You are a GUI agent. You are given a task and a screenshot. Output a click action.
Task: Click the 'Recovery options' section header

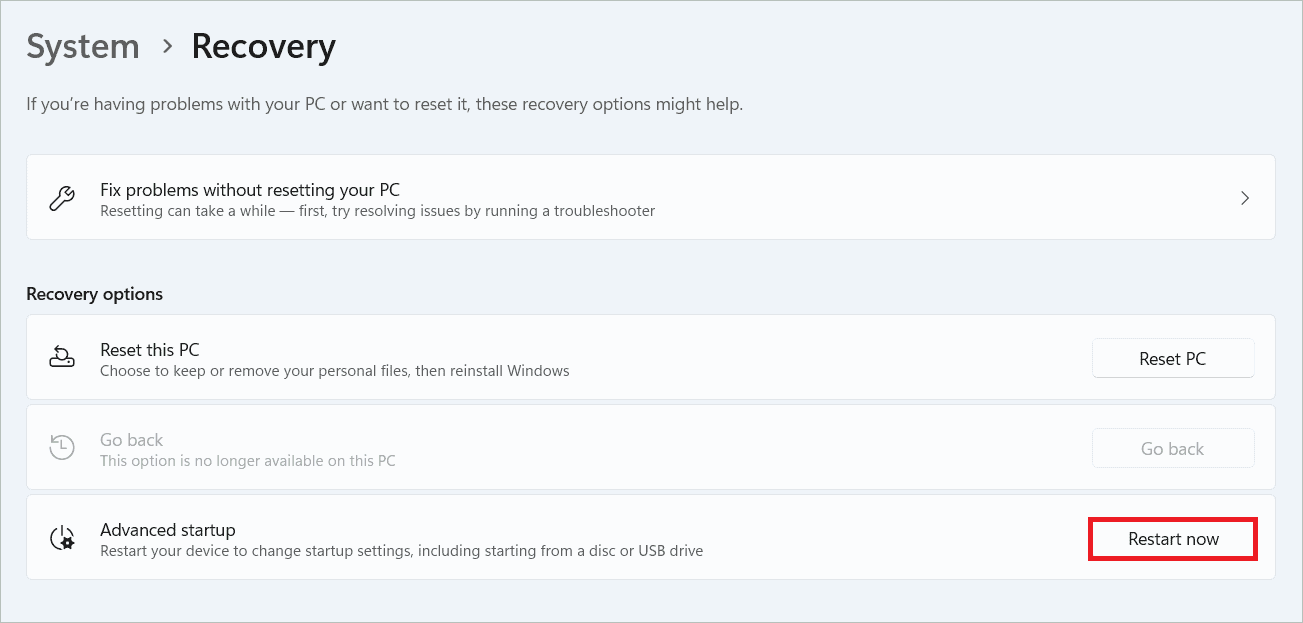coord(95,294)
